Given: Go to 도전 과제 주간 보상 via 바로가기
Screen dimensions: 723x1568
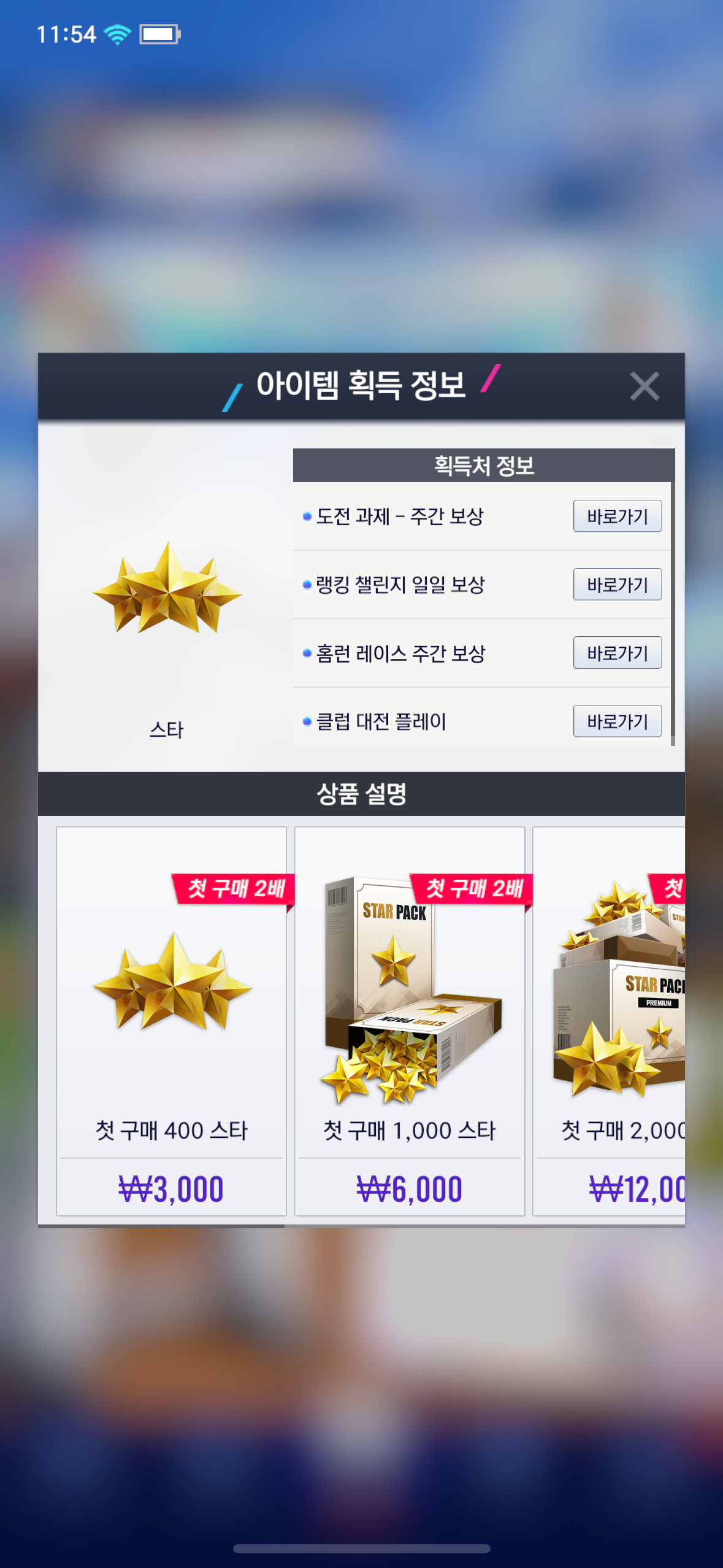Looking at the screenshot, I should click(617, 516).
